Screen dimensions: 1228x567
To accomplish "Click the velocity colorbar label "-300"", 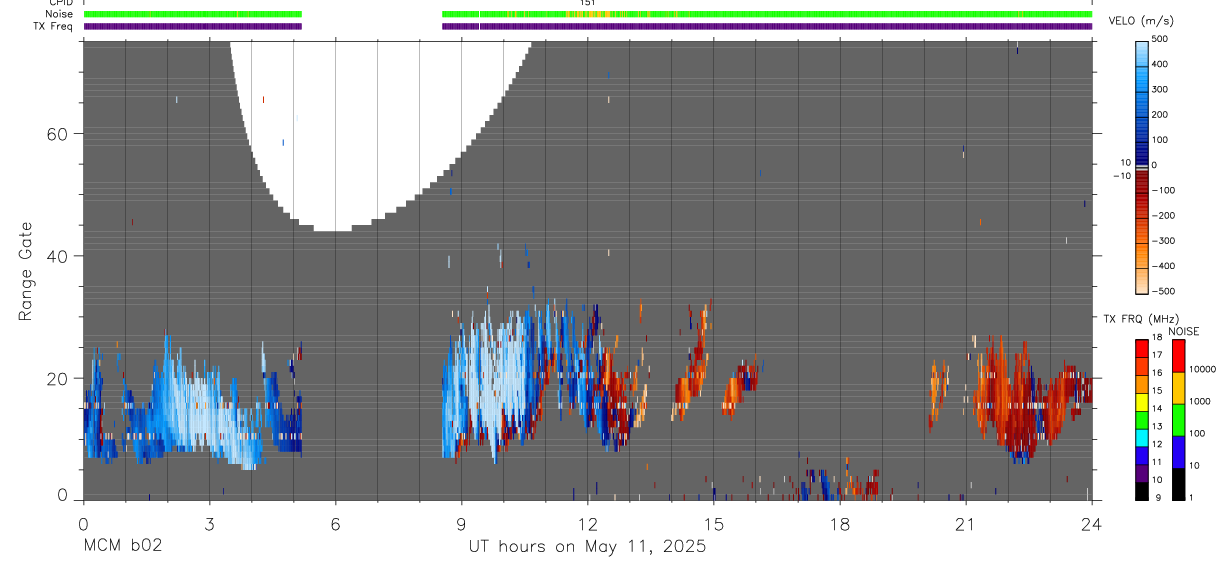I will (1161, 241).
